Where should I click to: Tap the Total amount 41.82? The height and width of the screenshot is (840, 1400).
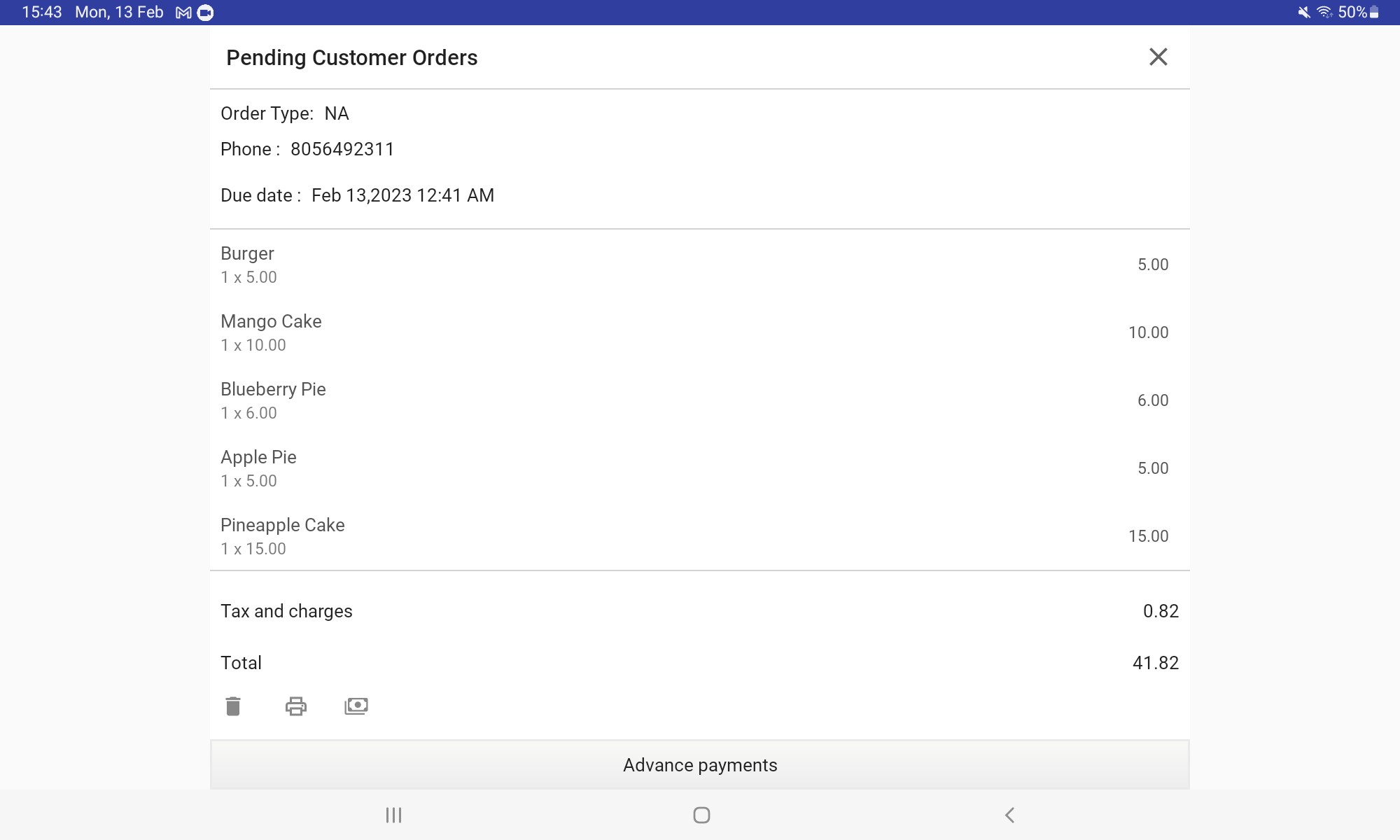(1155, 663)
